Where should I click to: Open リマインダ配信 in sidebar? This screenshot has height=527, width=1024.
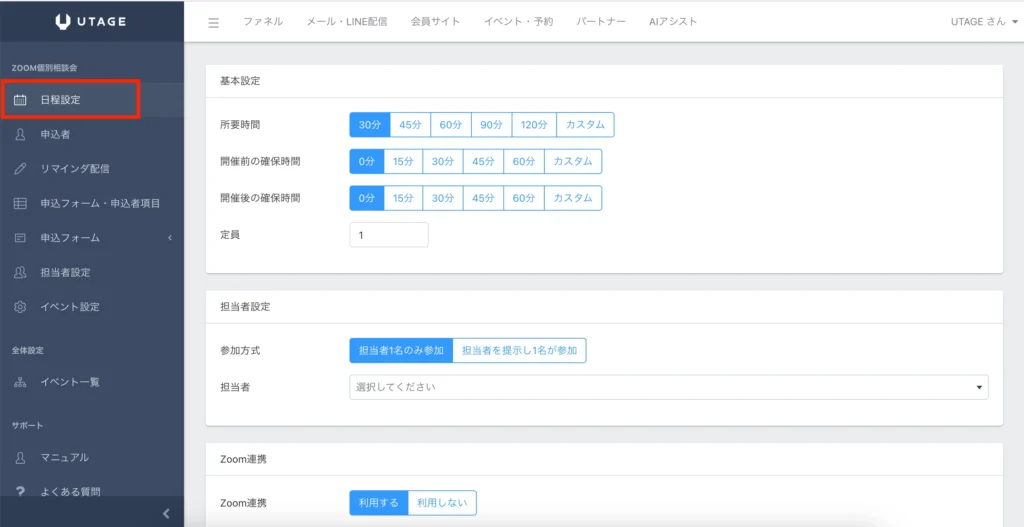pos(92,168)
